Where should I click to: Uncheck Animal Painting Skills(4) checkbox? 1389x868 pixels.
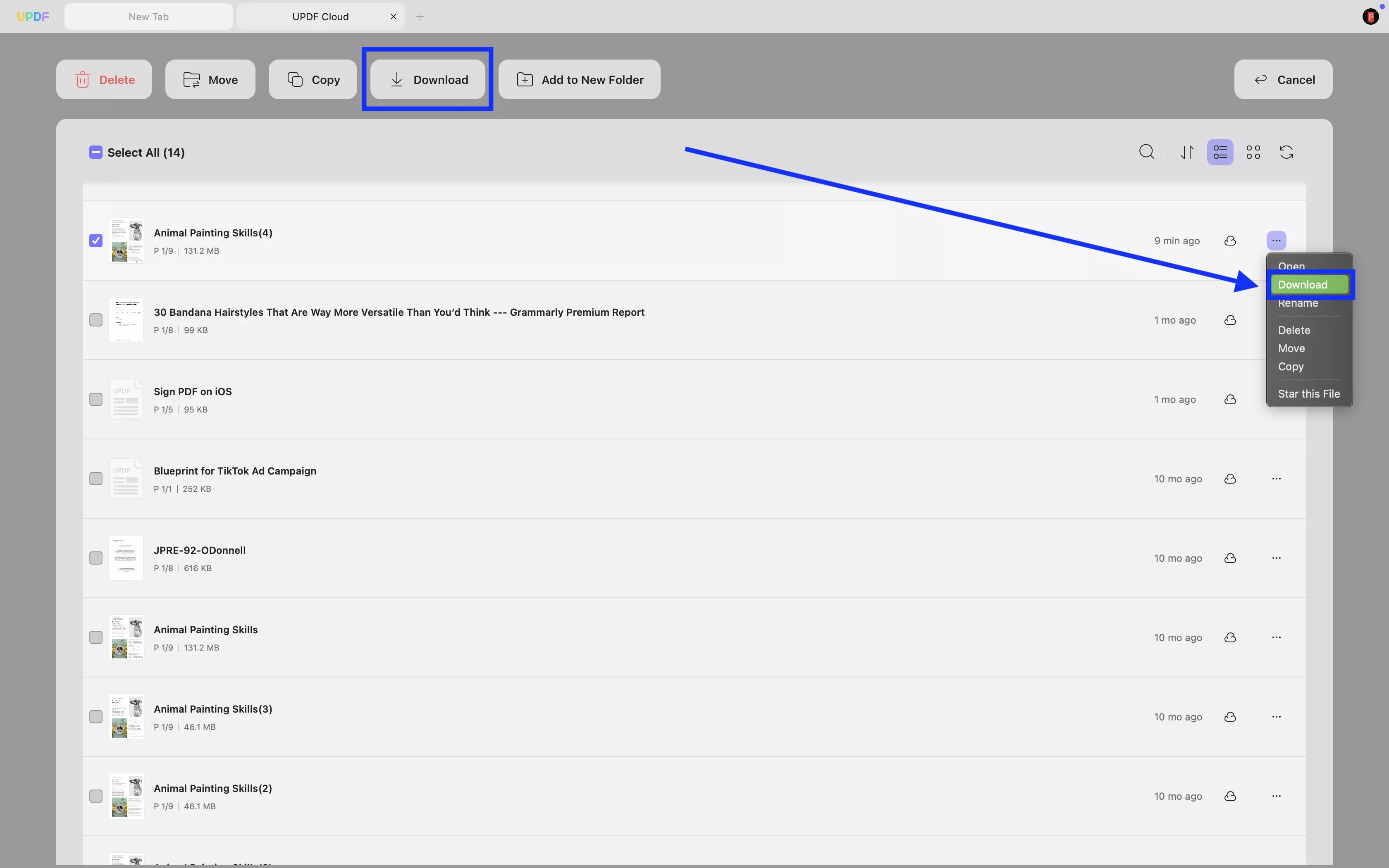96,241
